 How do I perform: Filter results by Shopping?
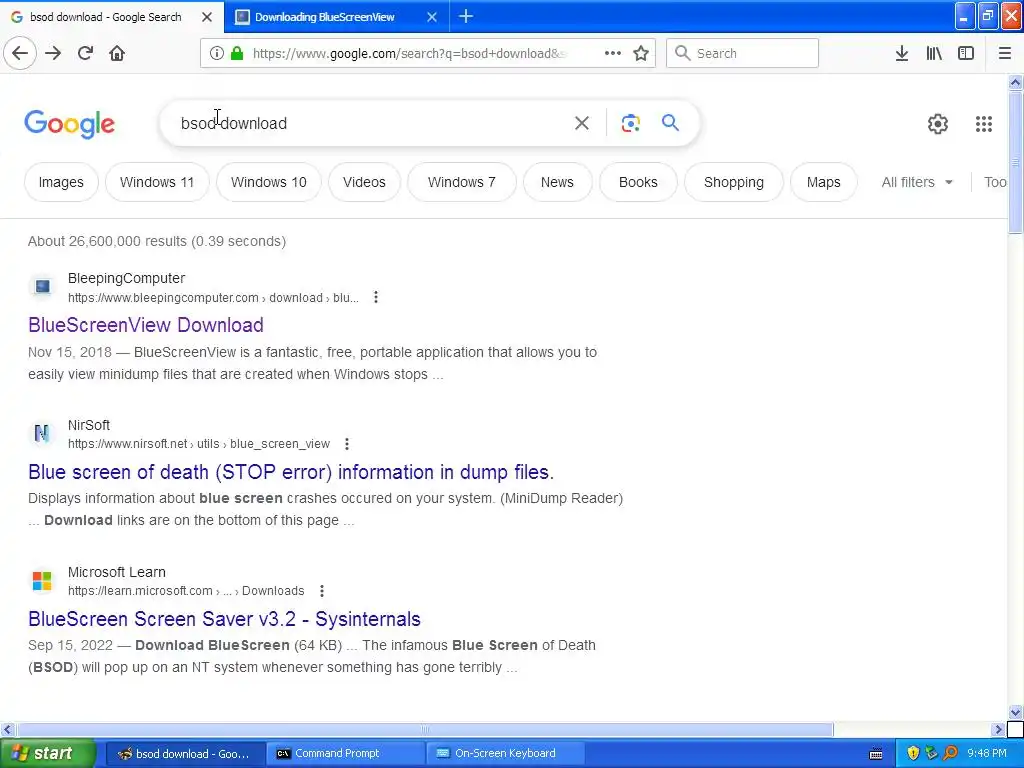pos(733,182)
